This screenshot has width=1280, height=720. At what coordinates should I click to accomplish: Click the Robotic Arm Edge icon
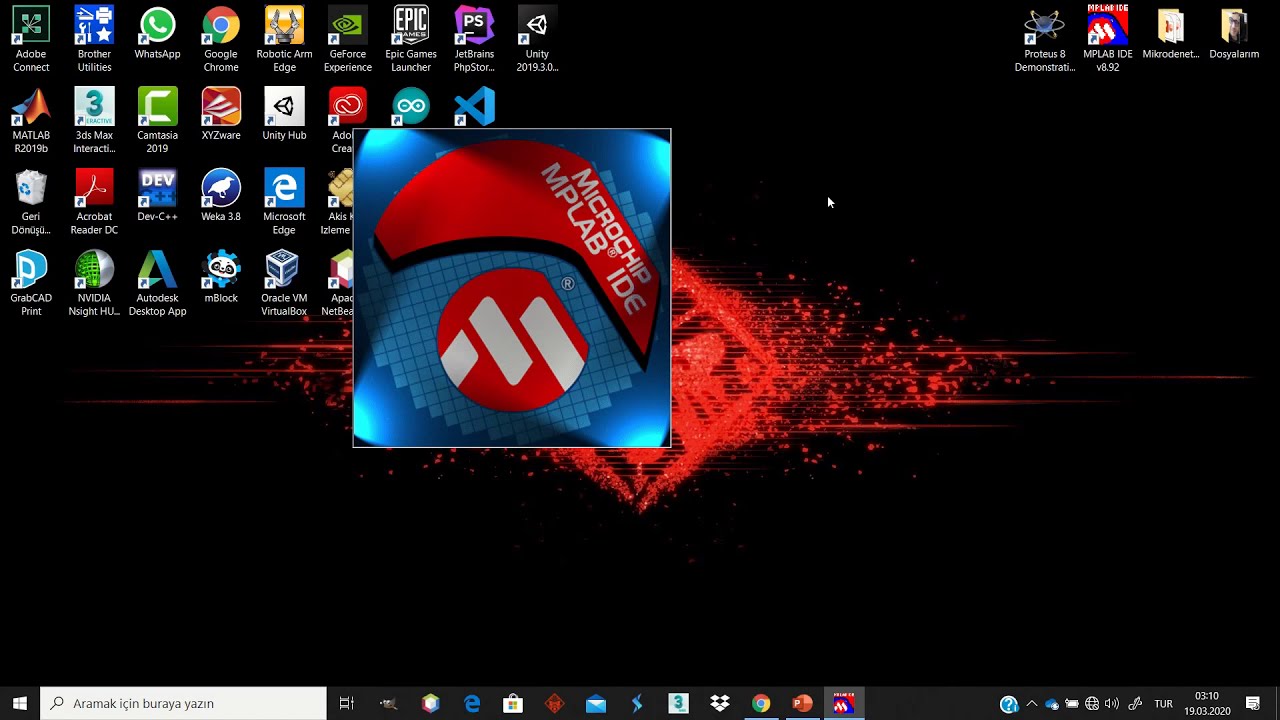point(284,40)
